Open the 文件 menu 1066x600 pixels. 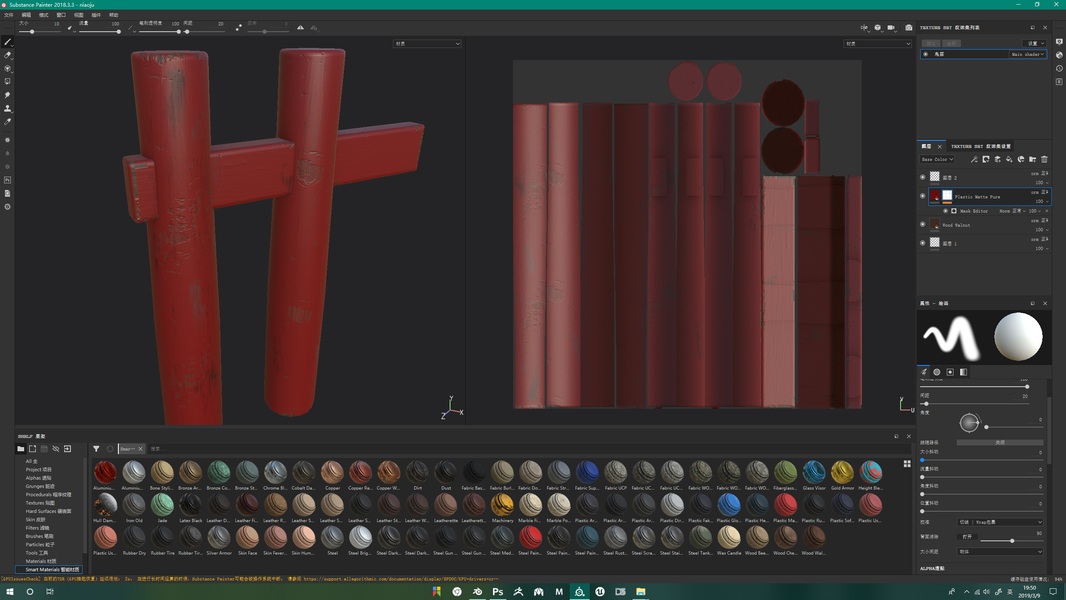click(x=9, y=14)
